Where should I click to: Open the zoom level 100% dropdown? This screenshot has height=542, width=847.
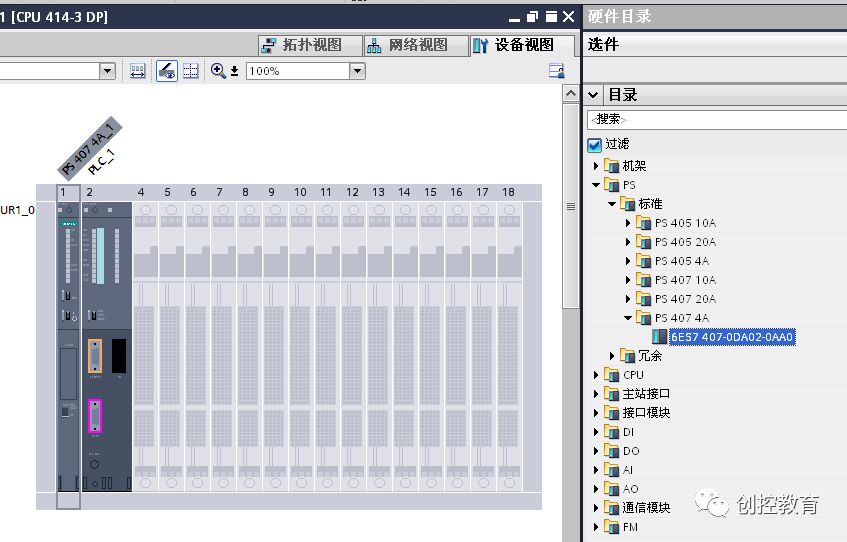click(x=358, y=71)
